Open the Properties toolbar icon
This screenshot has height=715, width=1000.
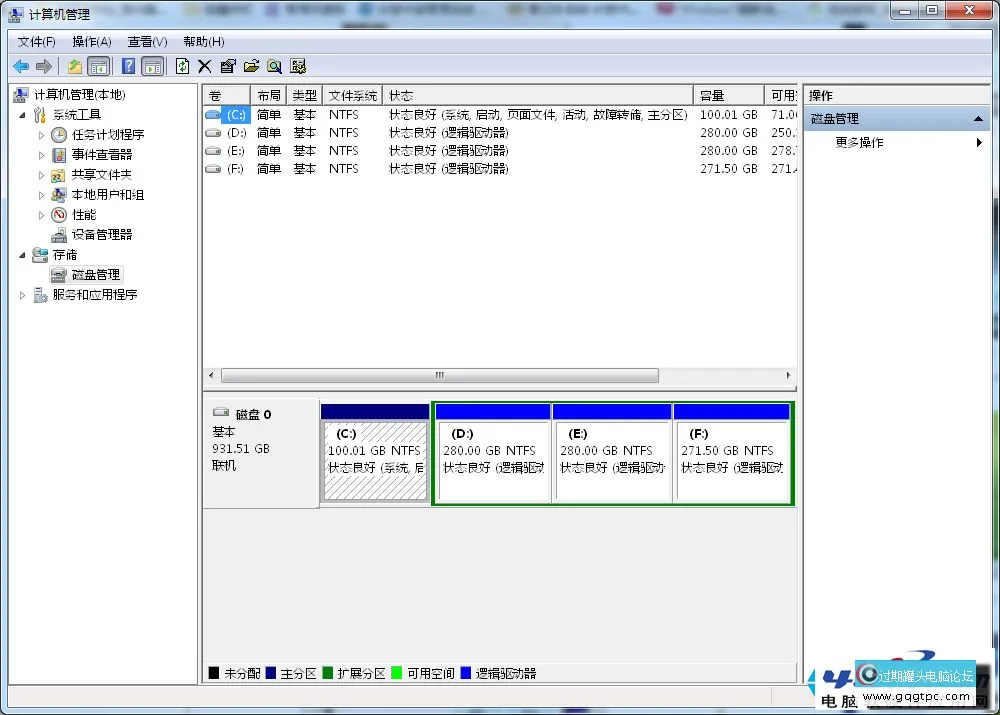pyautogui.click(x=227, y=66)
